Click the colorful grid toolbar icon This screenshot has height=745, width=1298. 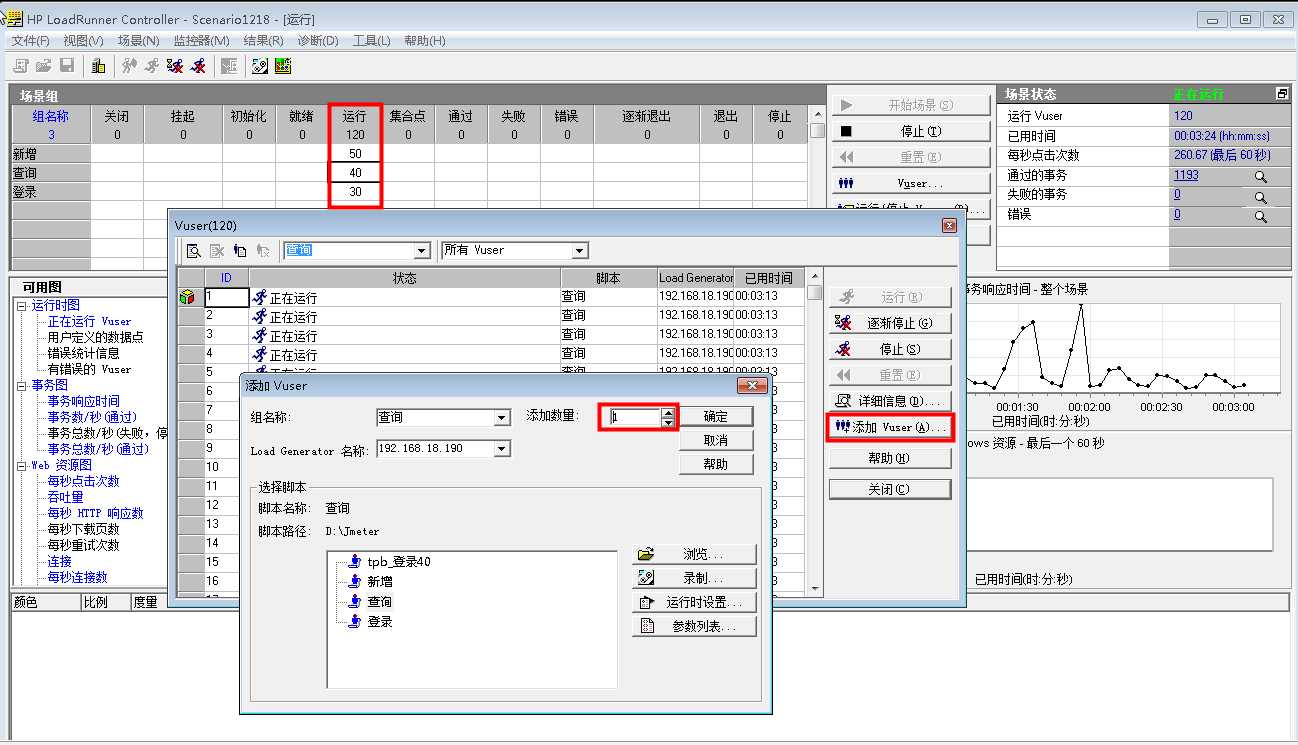tap(283, 66)
